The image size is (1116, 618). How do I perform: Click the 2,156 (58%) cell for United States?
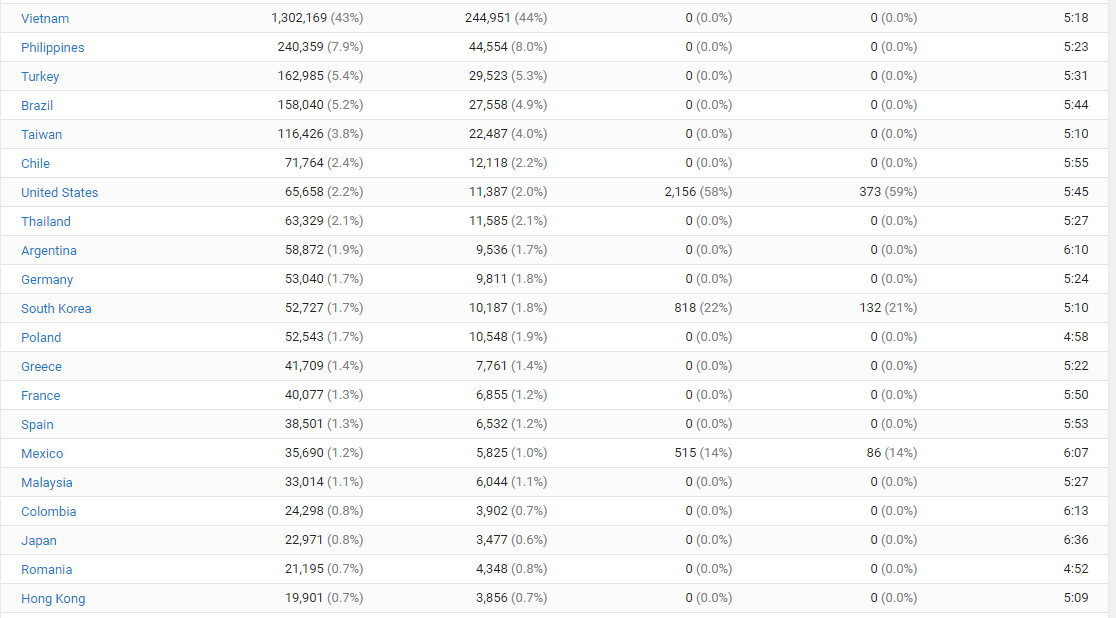click(x=697, y=192)
